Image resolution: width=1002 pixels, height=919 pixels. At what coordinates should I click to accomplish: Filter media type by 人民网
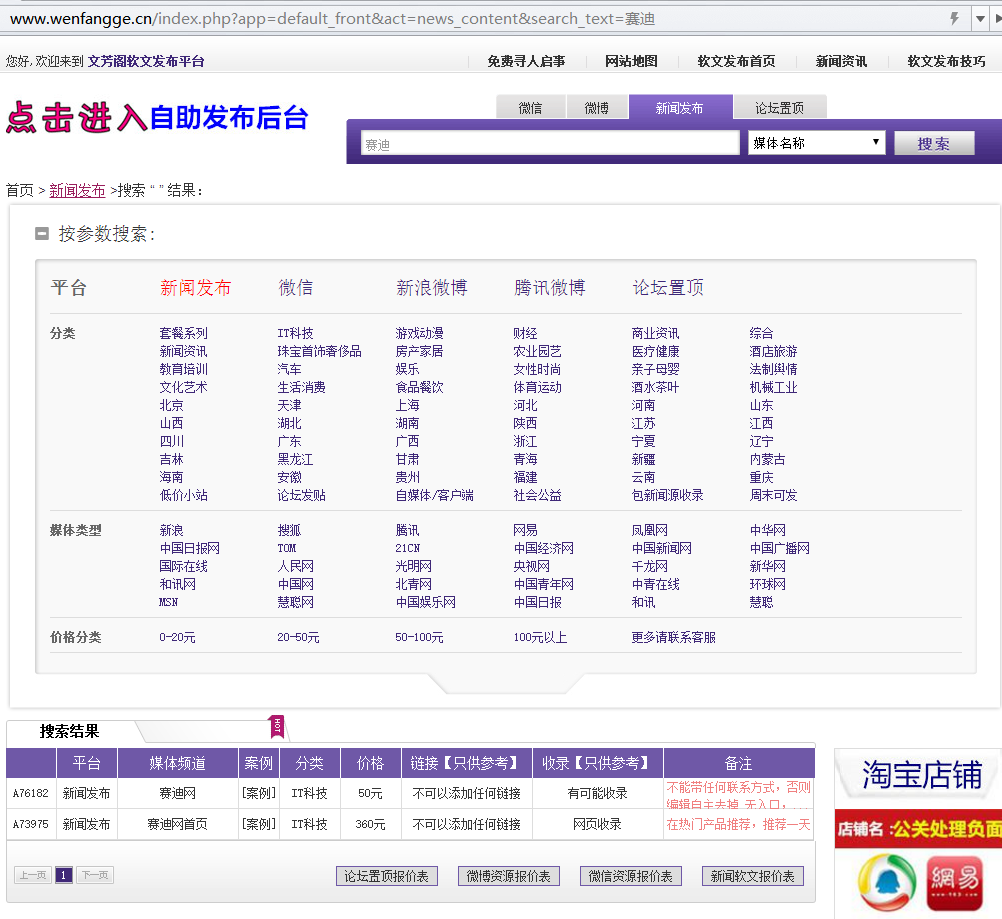pos(295,566)
